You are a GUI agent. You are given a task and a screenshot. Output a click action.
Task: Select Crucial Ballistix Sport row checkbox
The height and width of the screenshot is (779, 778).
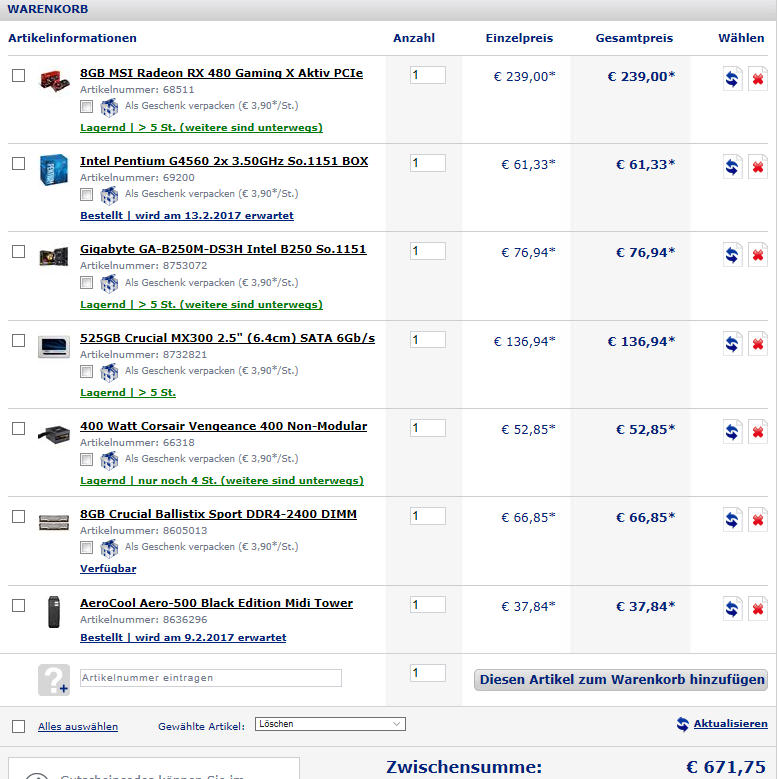point(18,516)
